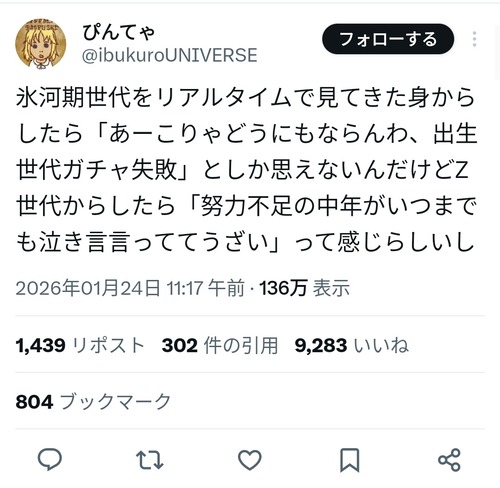Click the 136万 表示 view count
Viewport: 500px width, 488px height.
coord(305,288)
